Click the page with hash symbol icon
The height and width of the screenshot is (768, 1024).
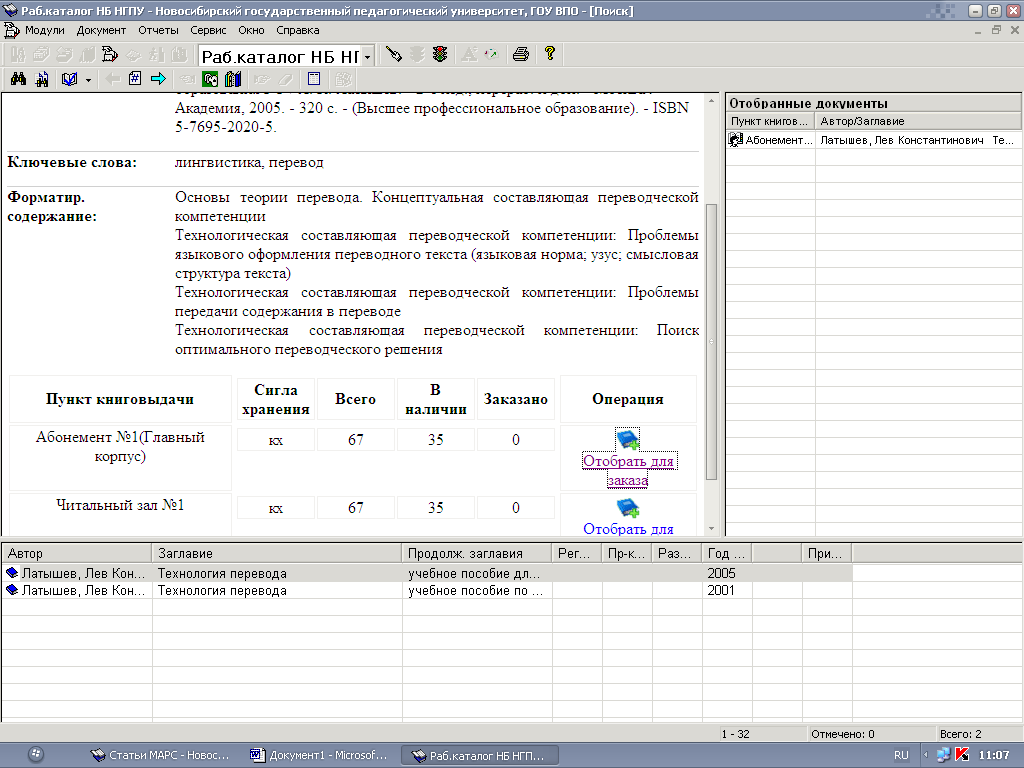coord(135,79)
